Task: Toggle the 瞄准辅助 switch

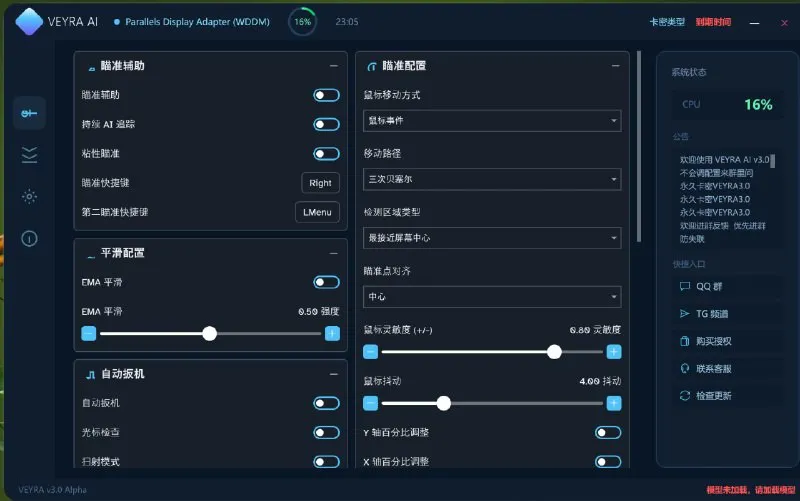Action: [327, 95]
